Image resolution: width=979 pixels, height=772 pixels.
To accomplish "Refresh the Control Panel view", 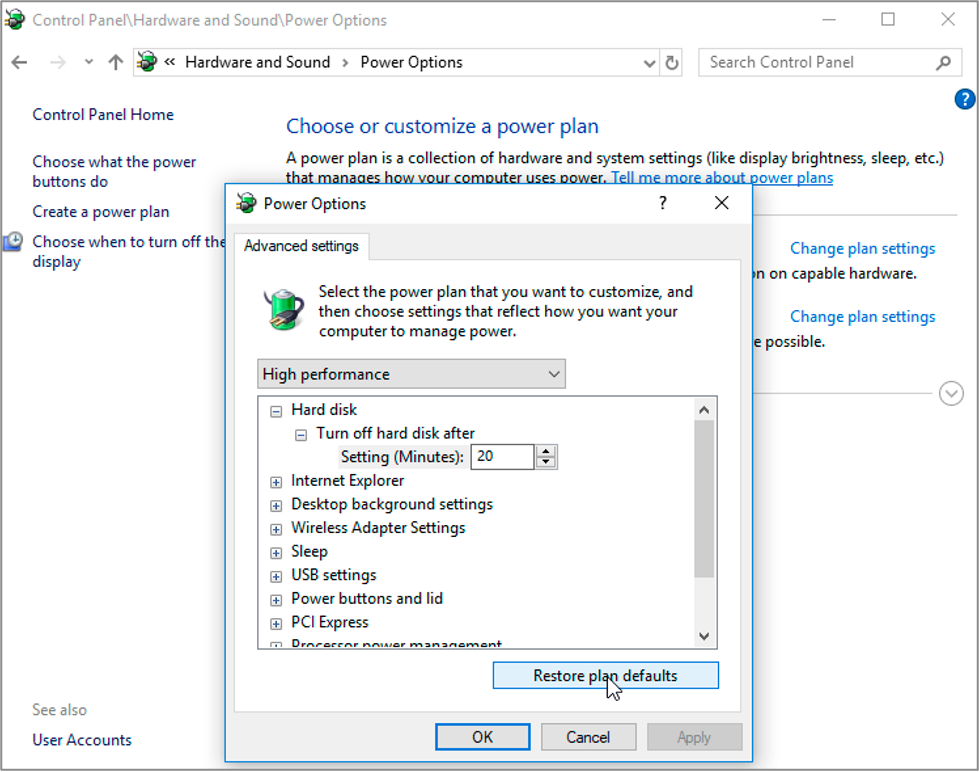I will click(x=672, y=62).
